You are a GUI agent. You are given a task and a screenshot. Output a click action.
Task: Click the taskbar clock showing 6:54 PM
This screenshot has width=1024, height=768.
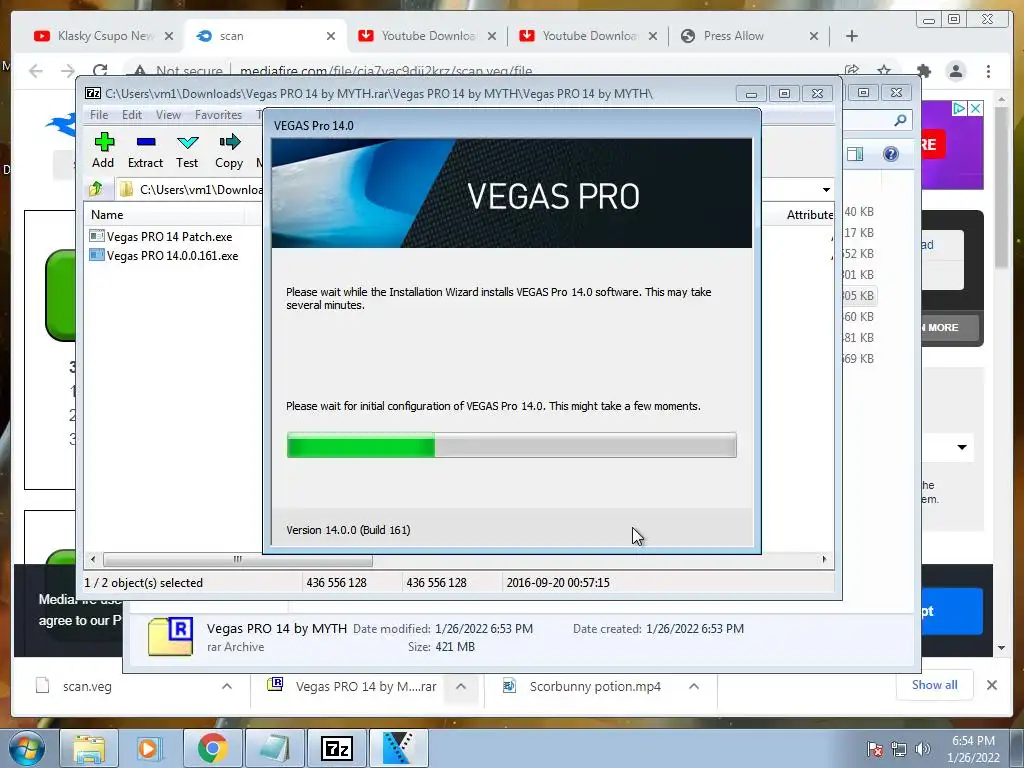pos(973,749)
